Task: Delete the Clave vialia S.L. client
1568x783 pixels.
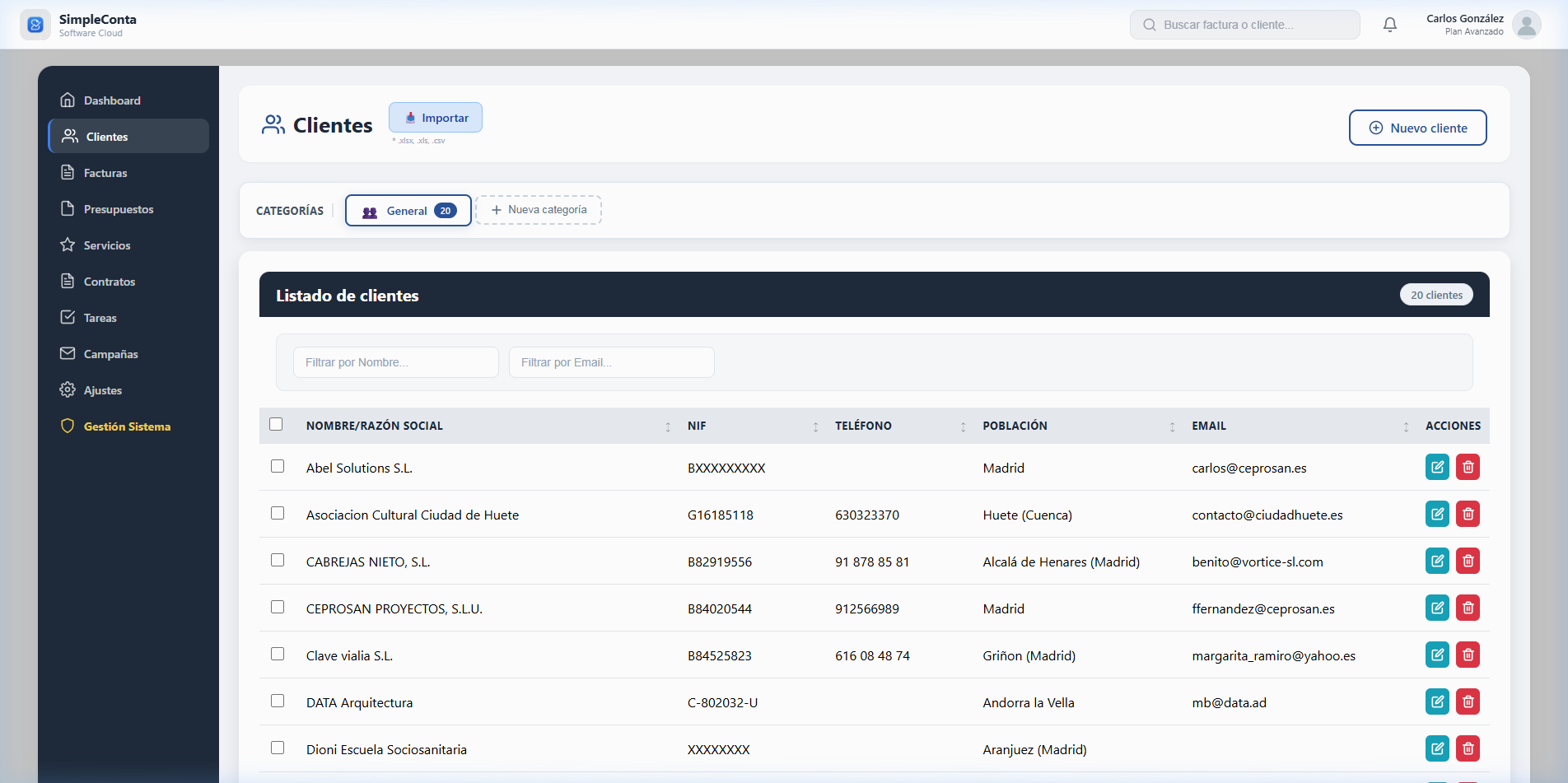Action: click(1468, 655)
